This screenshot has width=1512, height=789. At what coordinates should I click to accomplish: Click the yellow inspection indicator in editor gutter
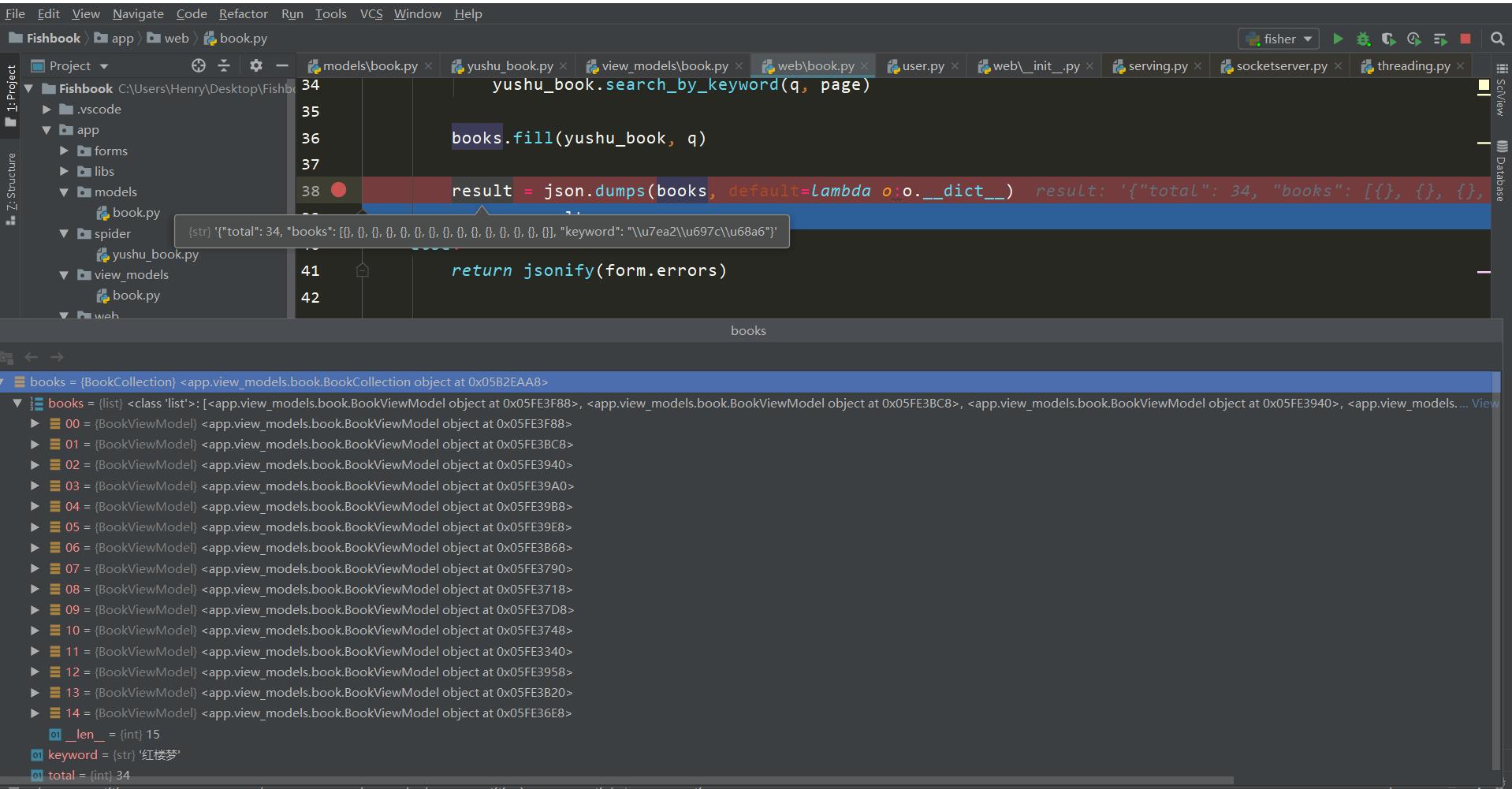point(1483,85)
